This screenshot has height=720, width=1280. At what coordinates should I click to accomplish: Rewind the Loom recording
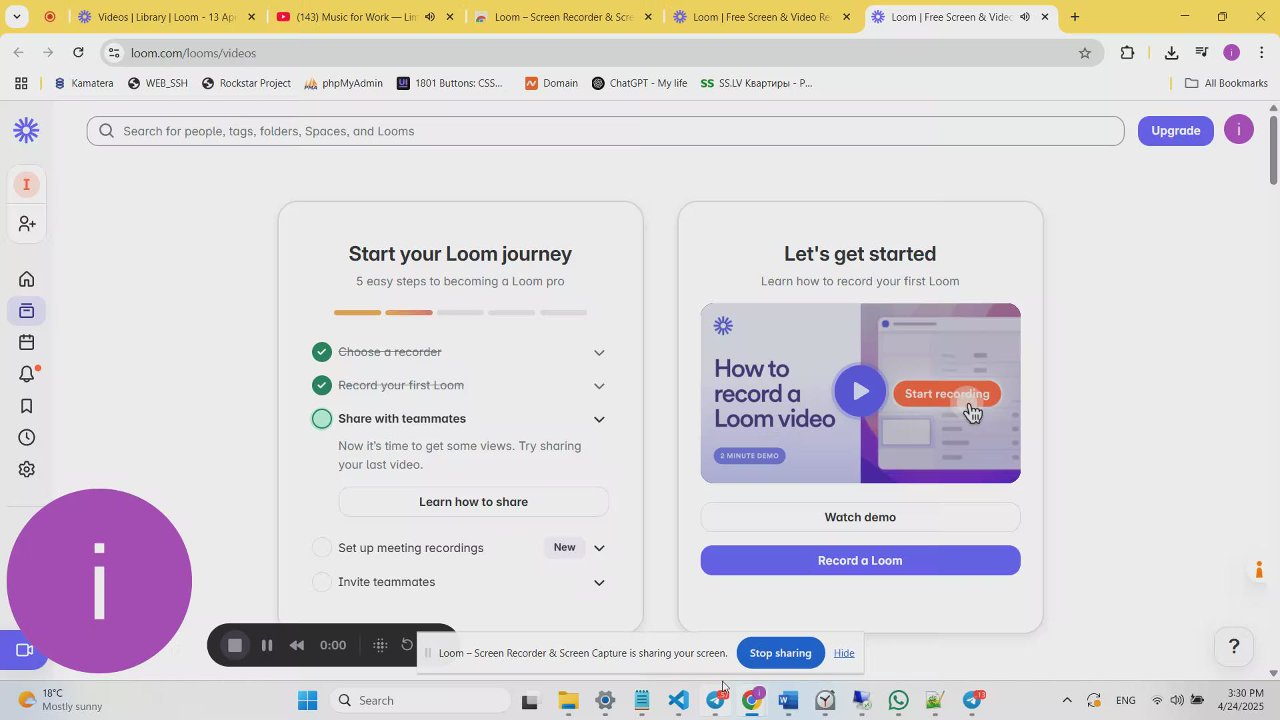297,645
